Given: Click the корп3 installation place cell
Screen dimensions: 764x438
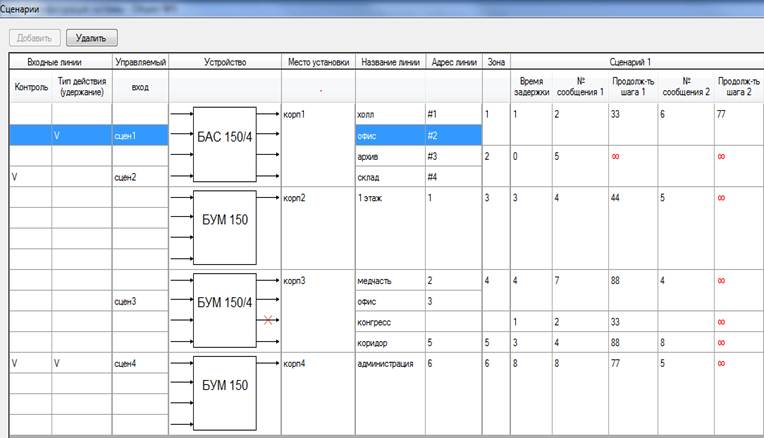Looking at the screenshot, I should coord(318,281).
